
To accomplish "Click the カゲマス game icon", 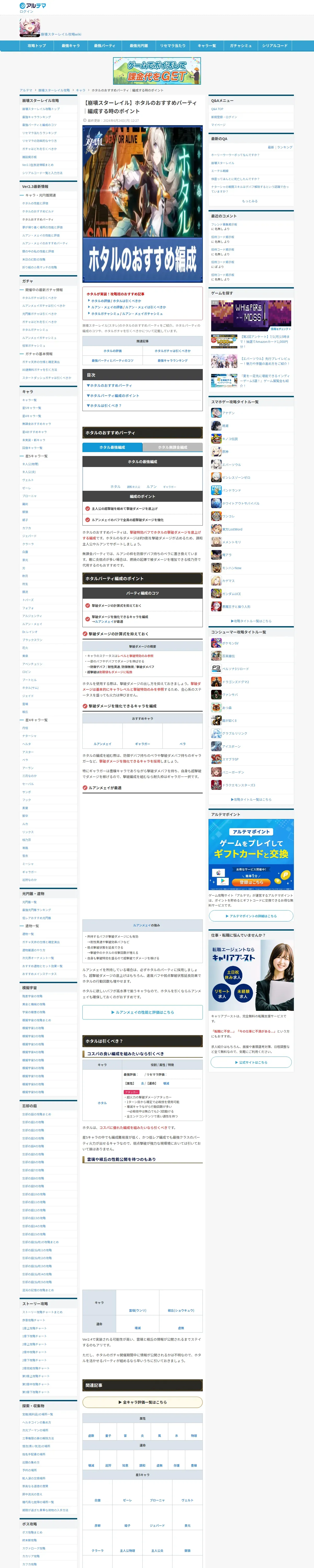I will click(x=216, y=581).
